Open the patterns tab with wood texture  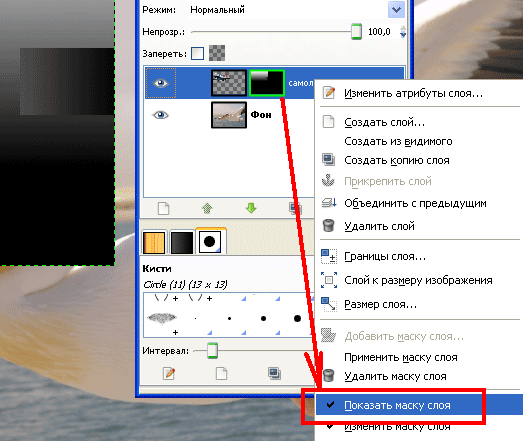pyautogui.click(x=154, y=243)
